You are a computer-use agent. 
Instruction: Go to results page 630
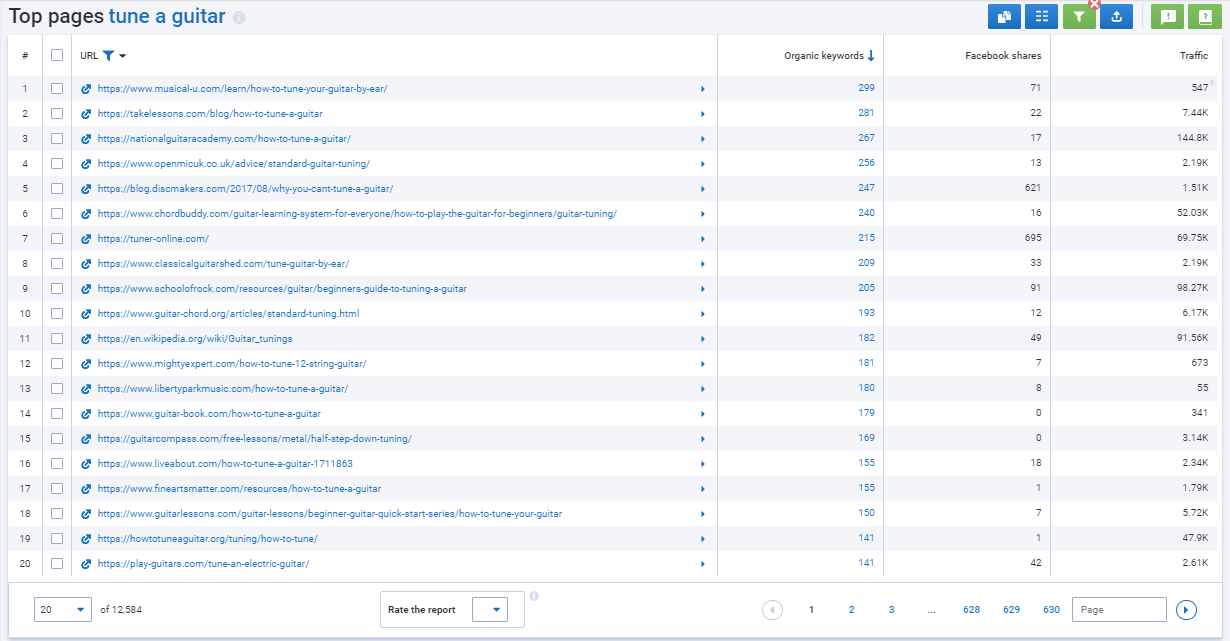pyautogui.click(x=1051, y=609)
